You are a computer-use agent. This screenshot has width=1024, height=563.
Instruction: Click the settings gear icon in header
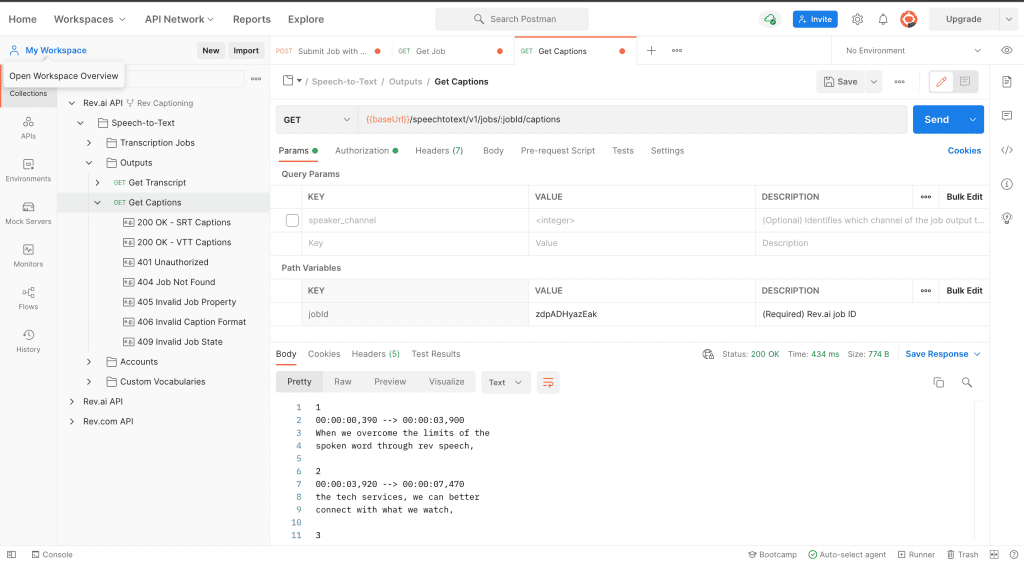pyautogui.click(x=857, y=19)
